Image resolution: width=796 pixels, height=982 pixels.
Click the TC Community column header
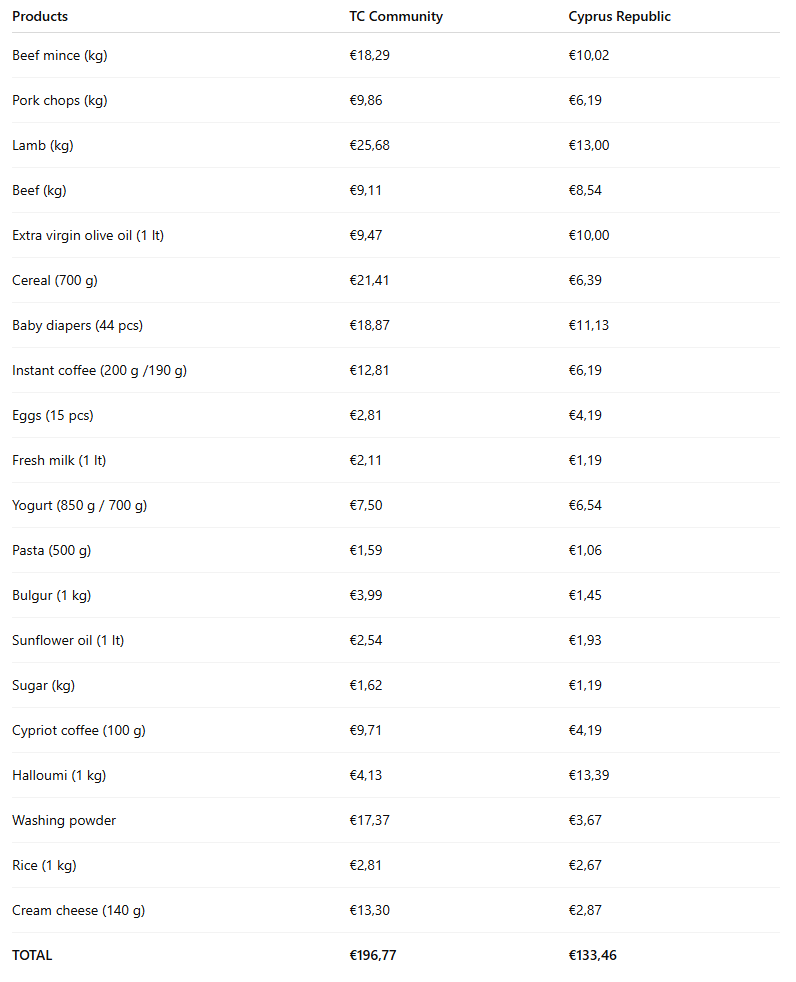(395, 16)
